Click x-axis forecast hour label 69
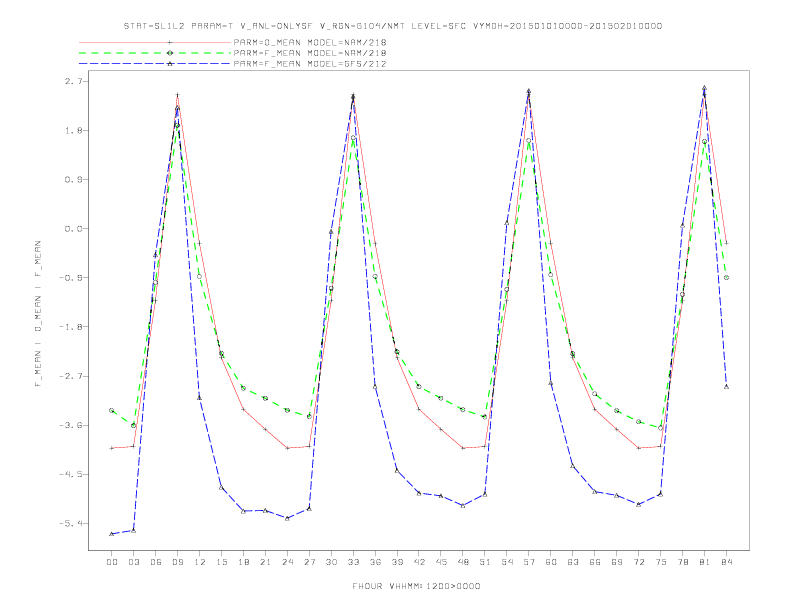 [616, 562]
